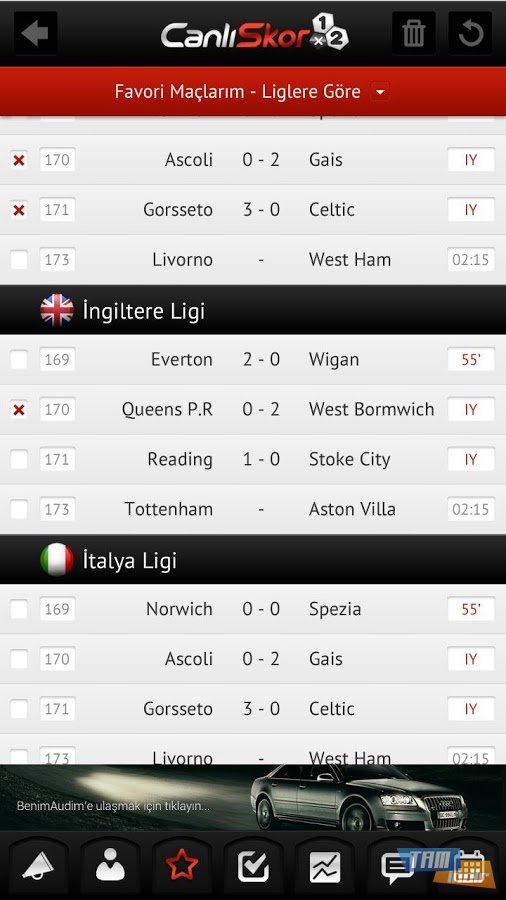The width and height of the screenshot is (506, 900).
Task: Uncheck the Gorsseto vs Celtic marked checkbox
Action: pos(19,210)
